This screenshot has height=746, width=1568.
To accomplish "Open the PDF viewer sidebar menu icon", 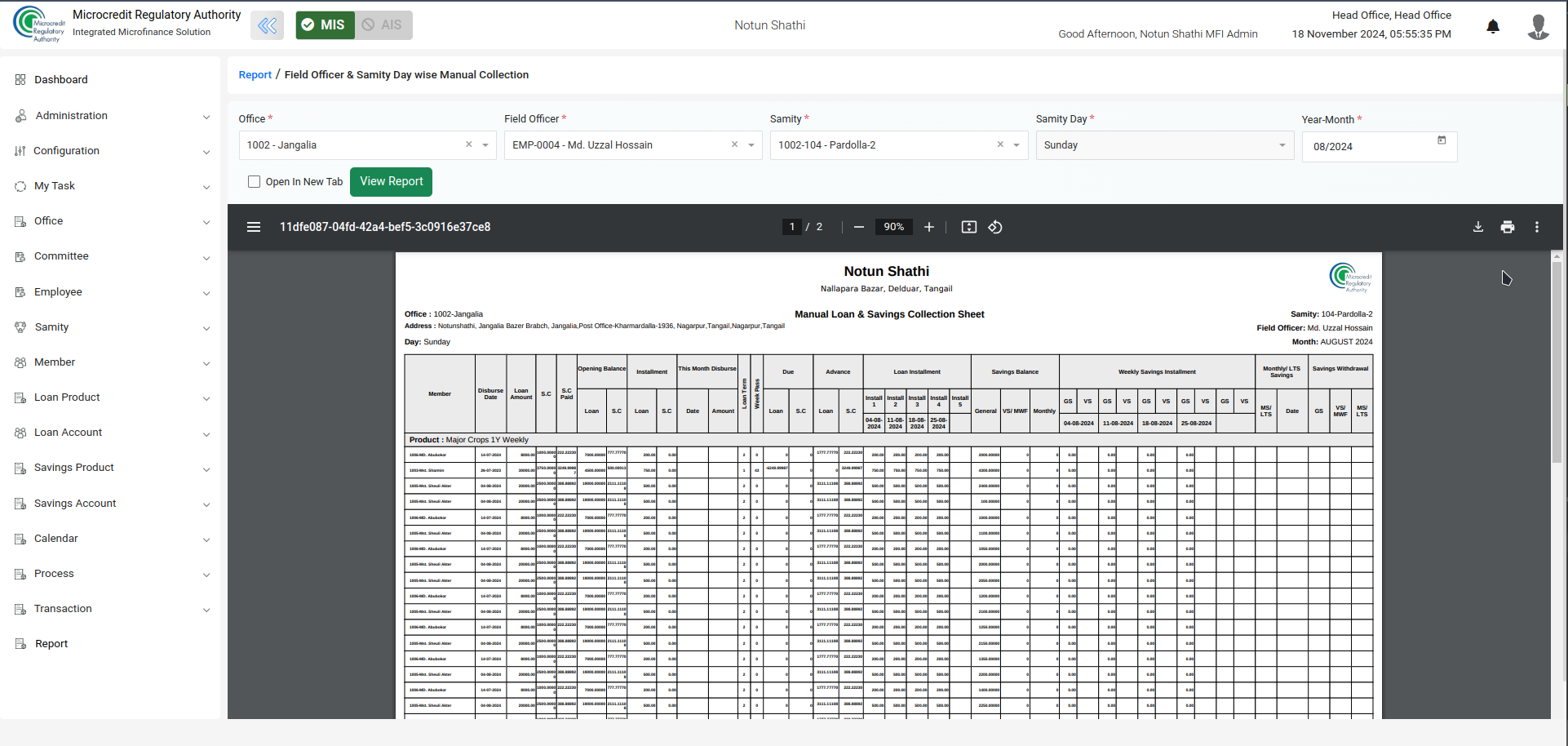I will coord(254,227).
